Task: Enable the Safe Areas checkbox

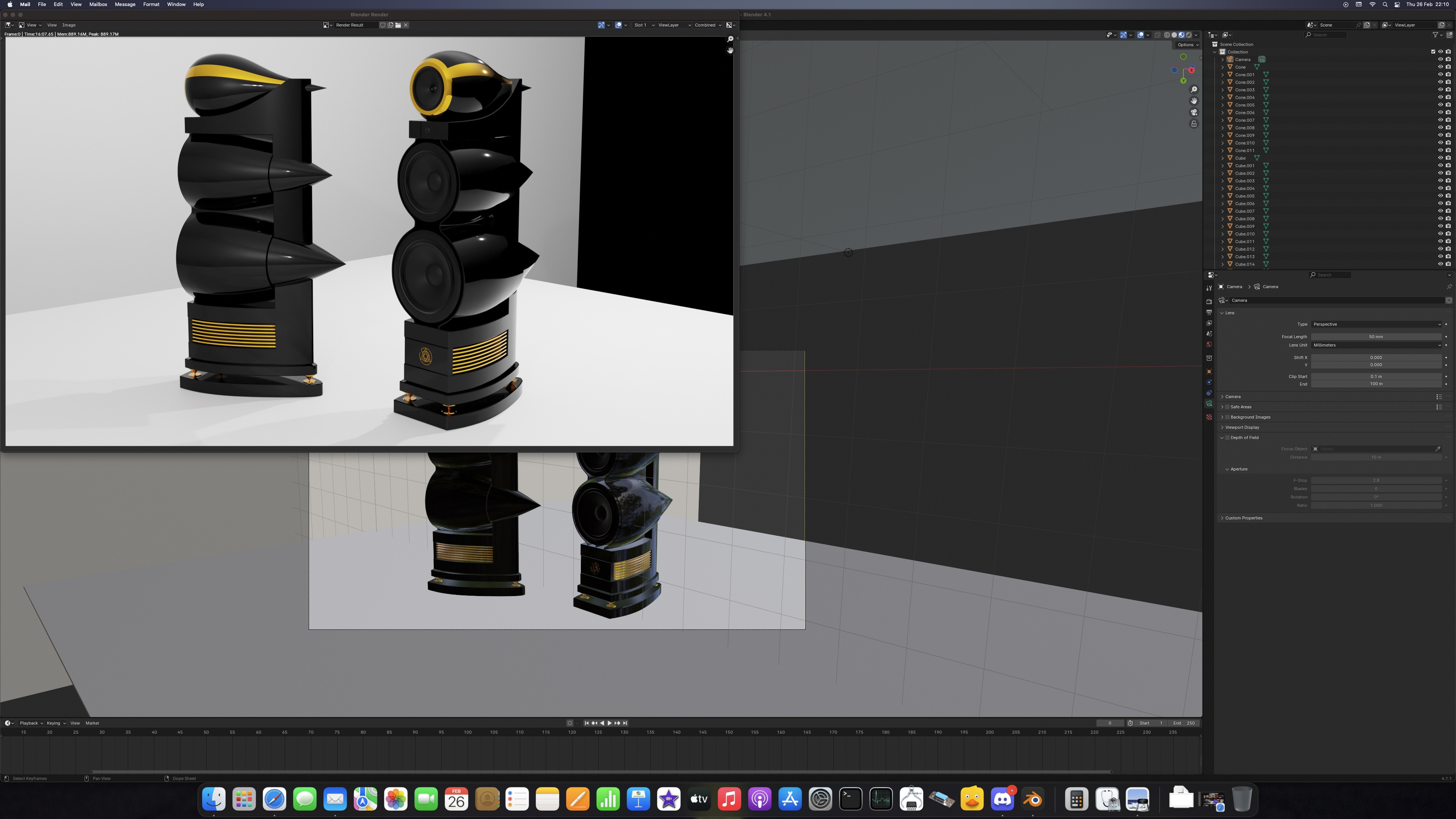Action: 1227,407
